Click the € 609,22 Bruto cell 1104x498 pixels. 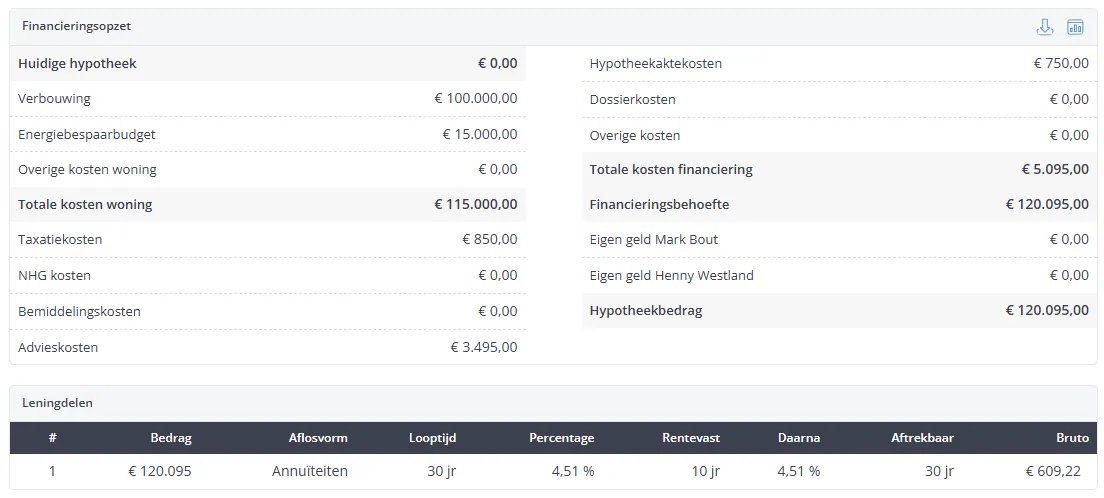1053,472
